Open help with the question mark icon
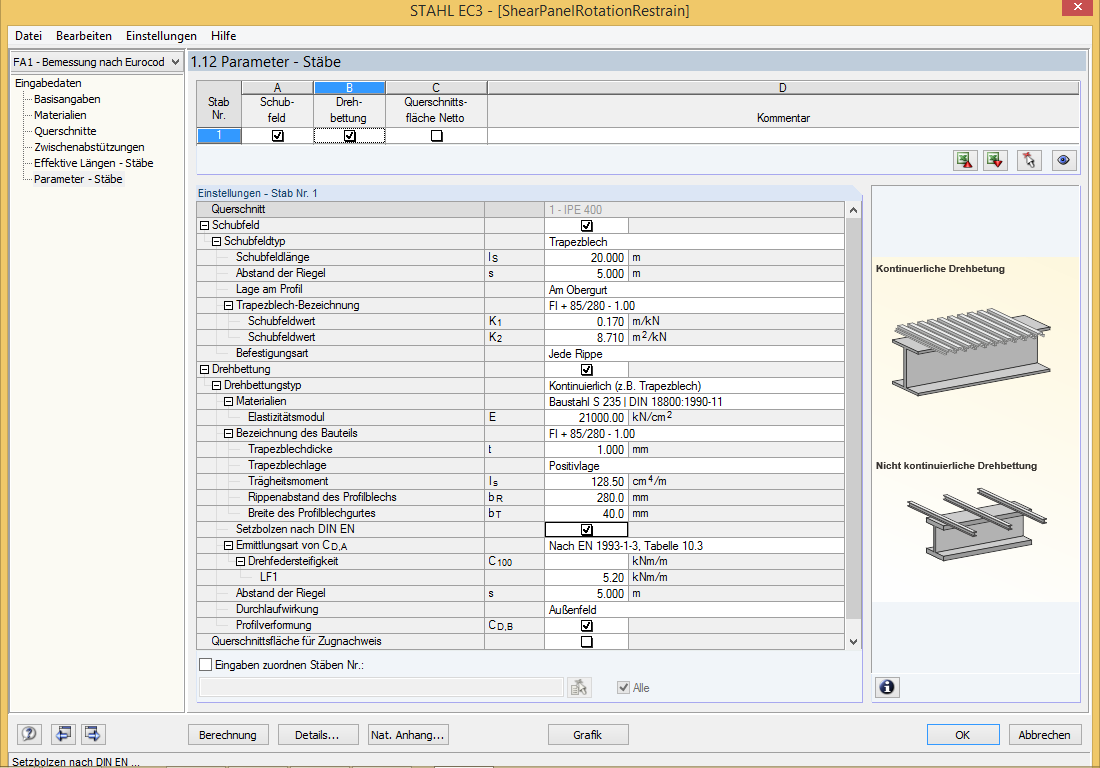This screenshot has width=1100, height=768. coord(29,734)
